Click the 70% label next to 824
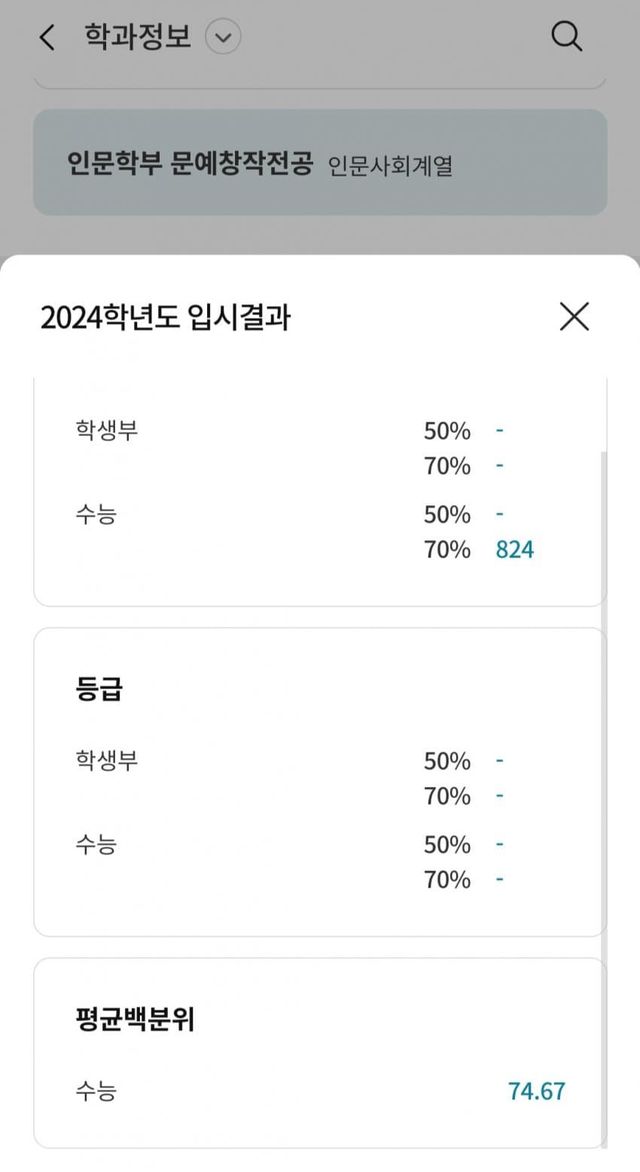This screenshot has height=1172, width=640. point(446,550)
